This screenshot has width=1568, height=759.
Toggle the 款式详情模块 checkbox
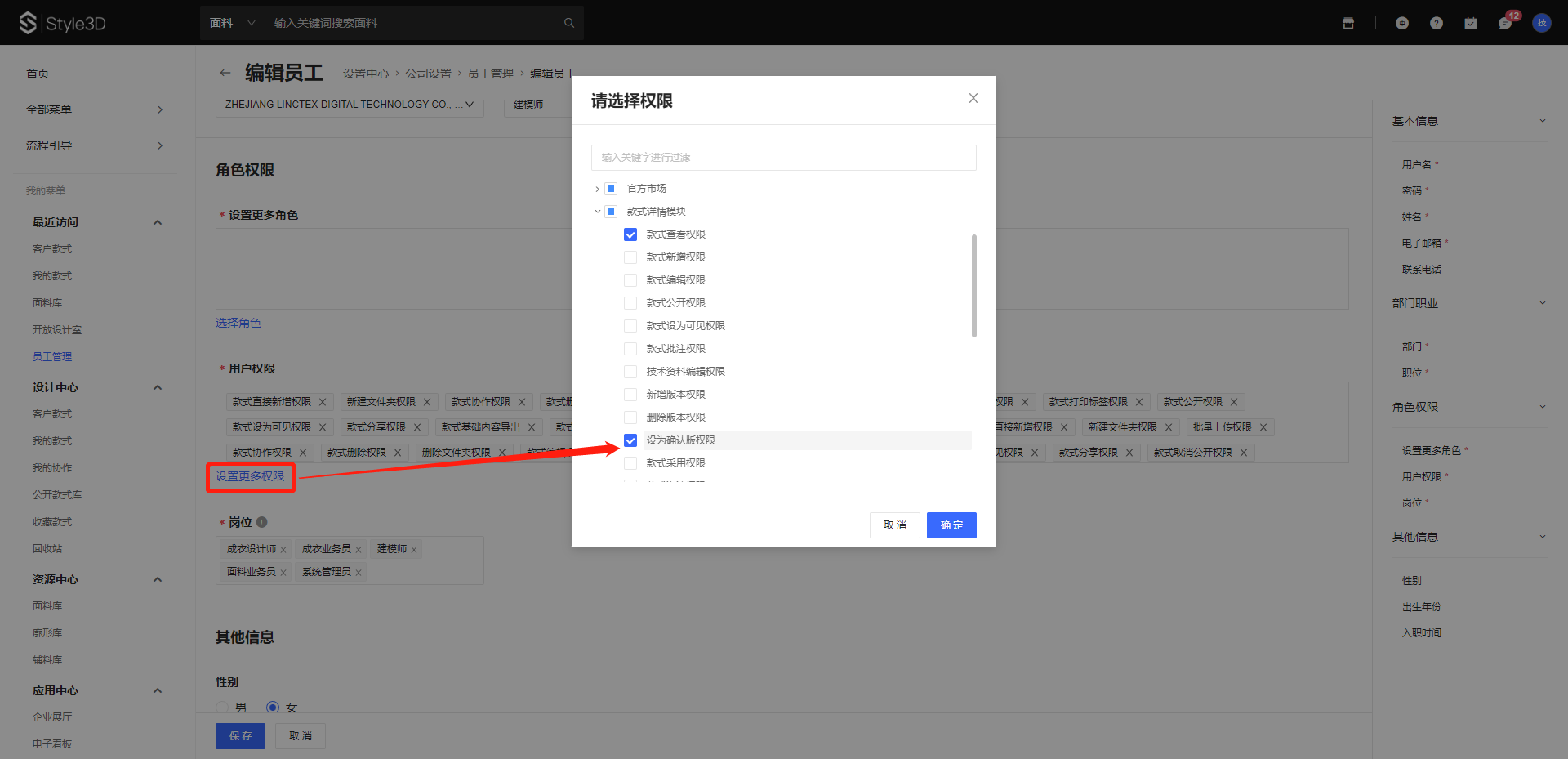pyautogui.click(x=611, y=212)
